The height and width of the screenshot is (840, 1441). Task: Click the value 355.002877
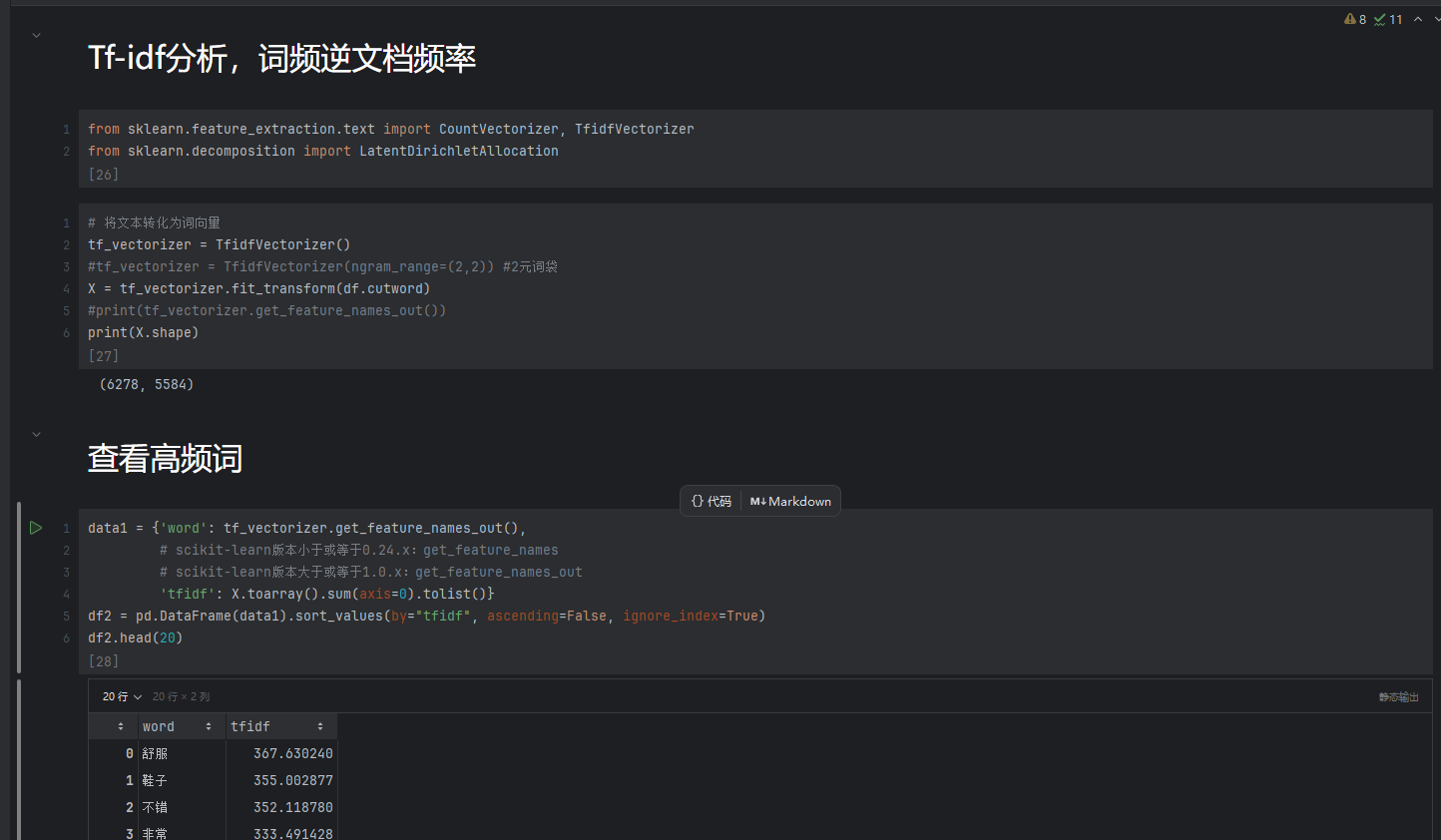[x=293, y=780]
